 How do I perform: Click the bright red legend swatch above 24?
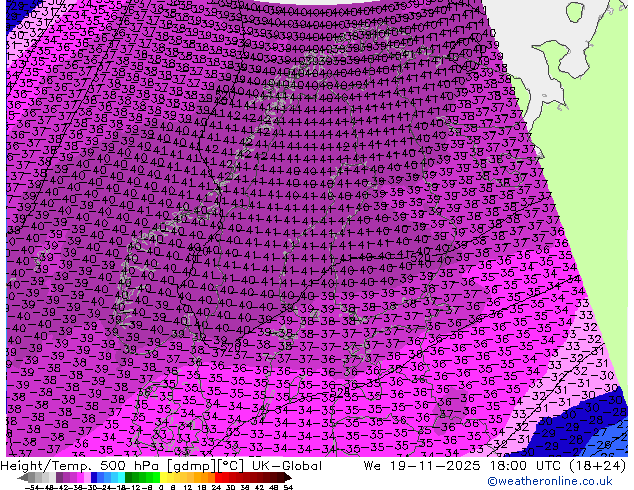coord(219,477)
